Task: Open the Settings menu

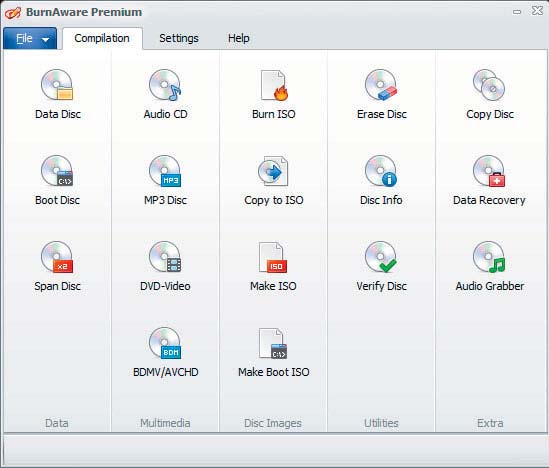Action: [179, 38]
